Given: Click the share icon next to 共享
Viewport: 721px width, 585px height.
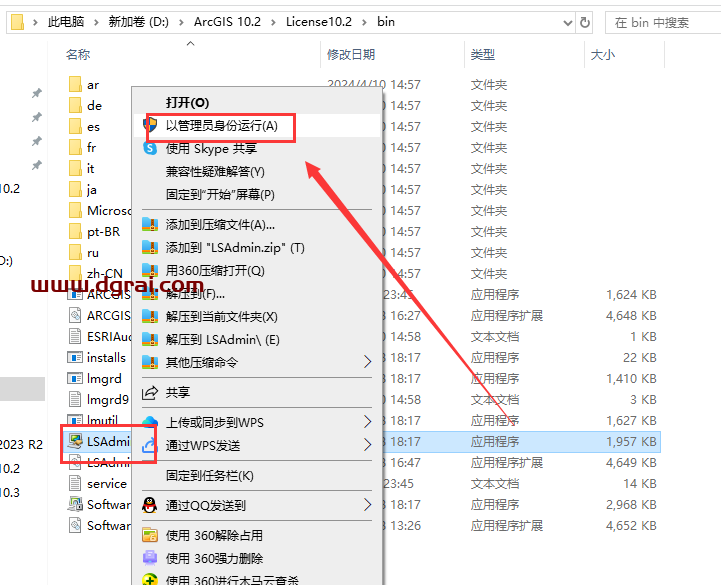Looking at the screenshot, I should point(149,392).
